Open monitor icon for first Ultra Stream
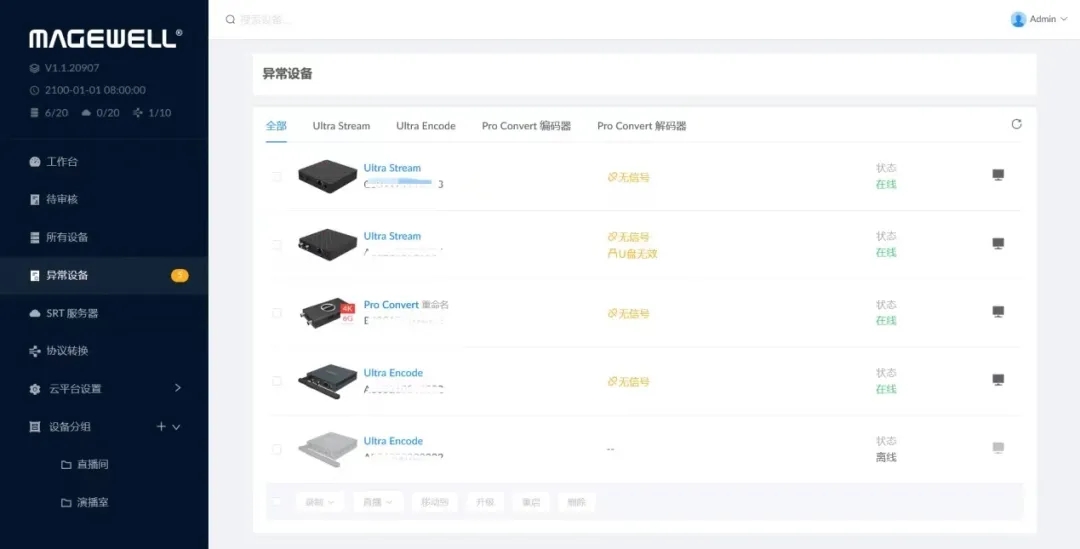Screen dimensions: 1080x549 (997, 175)
